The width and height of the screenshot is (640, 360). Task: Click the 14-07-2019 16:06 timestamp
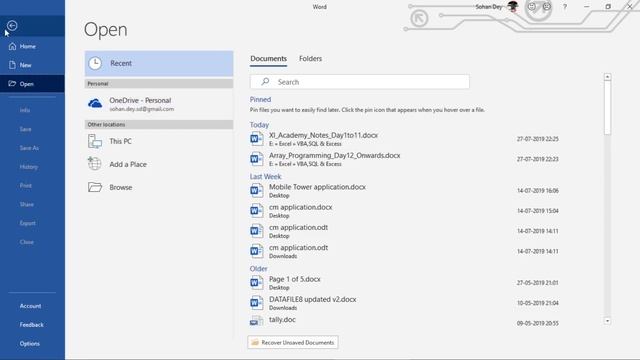pos(538,191)
